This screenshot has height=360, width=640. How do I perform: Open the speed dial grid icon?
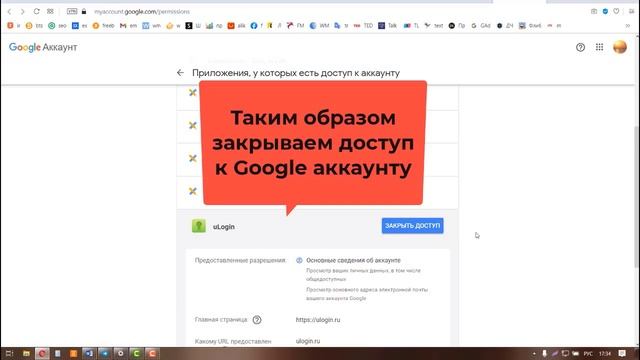(x=50, y=11)
